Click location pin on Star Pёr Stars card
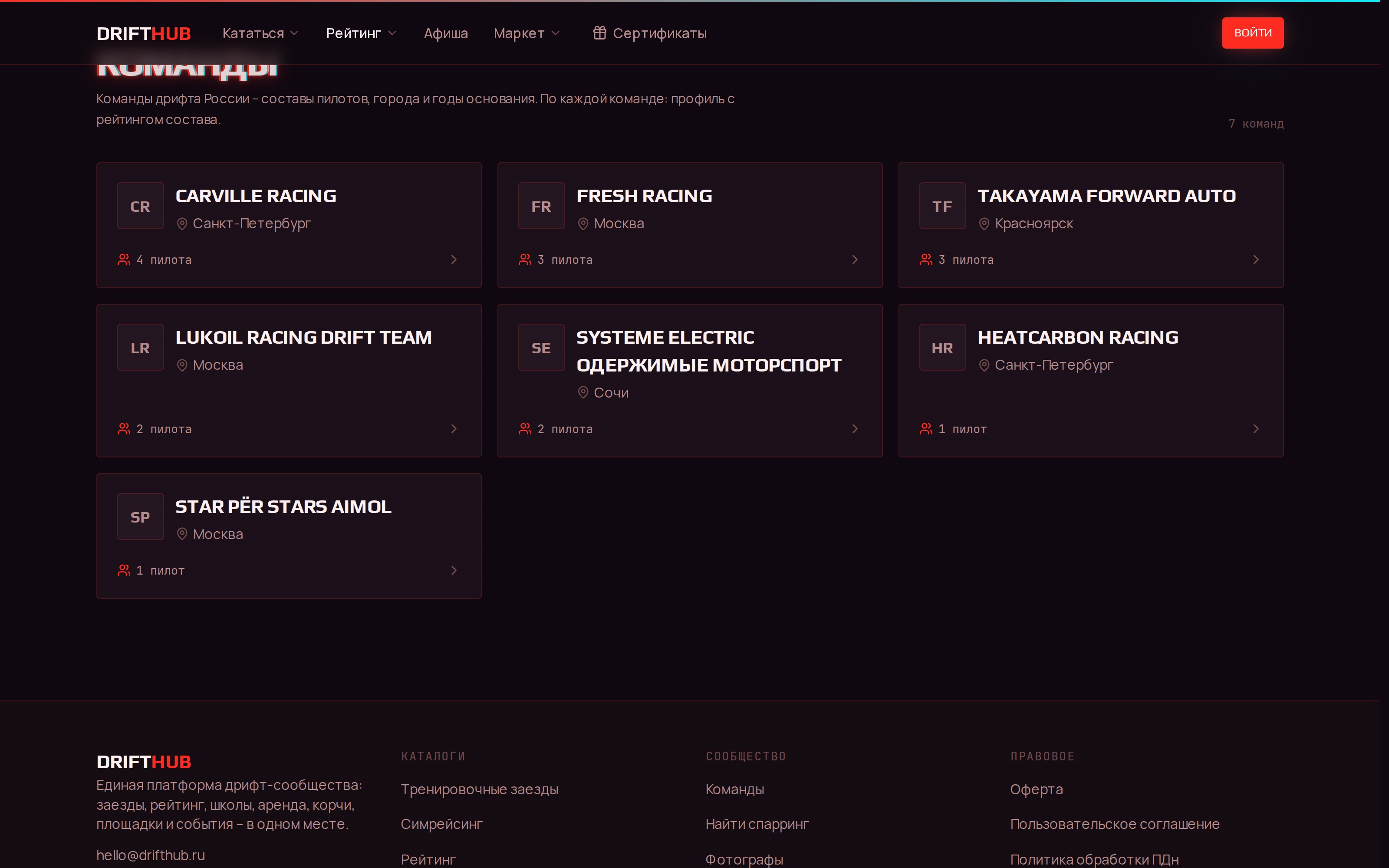The height and width of the screenshot is (868, 1389). [x=182, y=534]
